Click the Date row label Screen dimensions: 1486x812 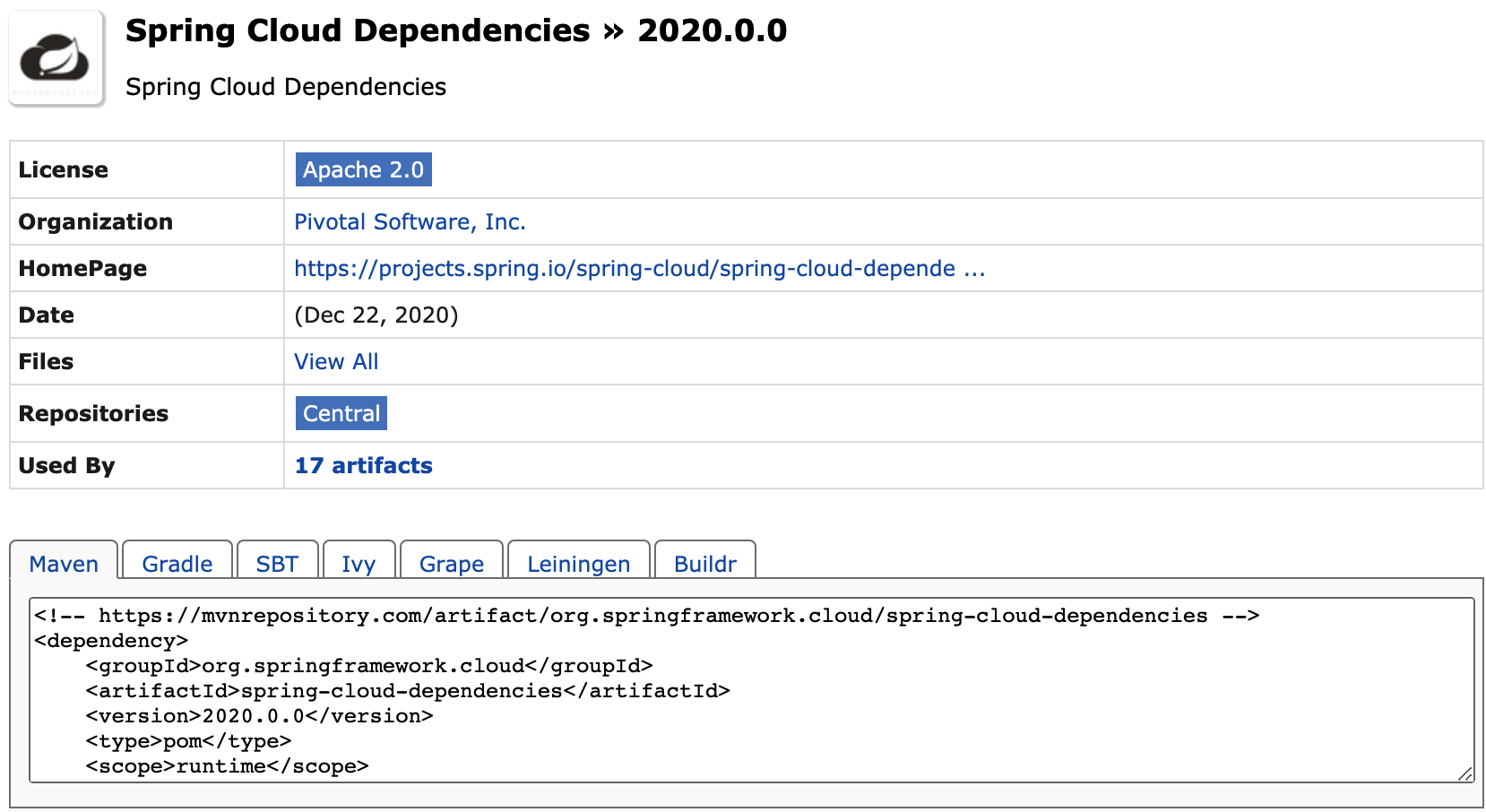pyautogui.click(x=47, y=315)
